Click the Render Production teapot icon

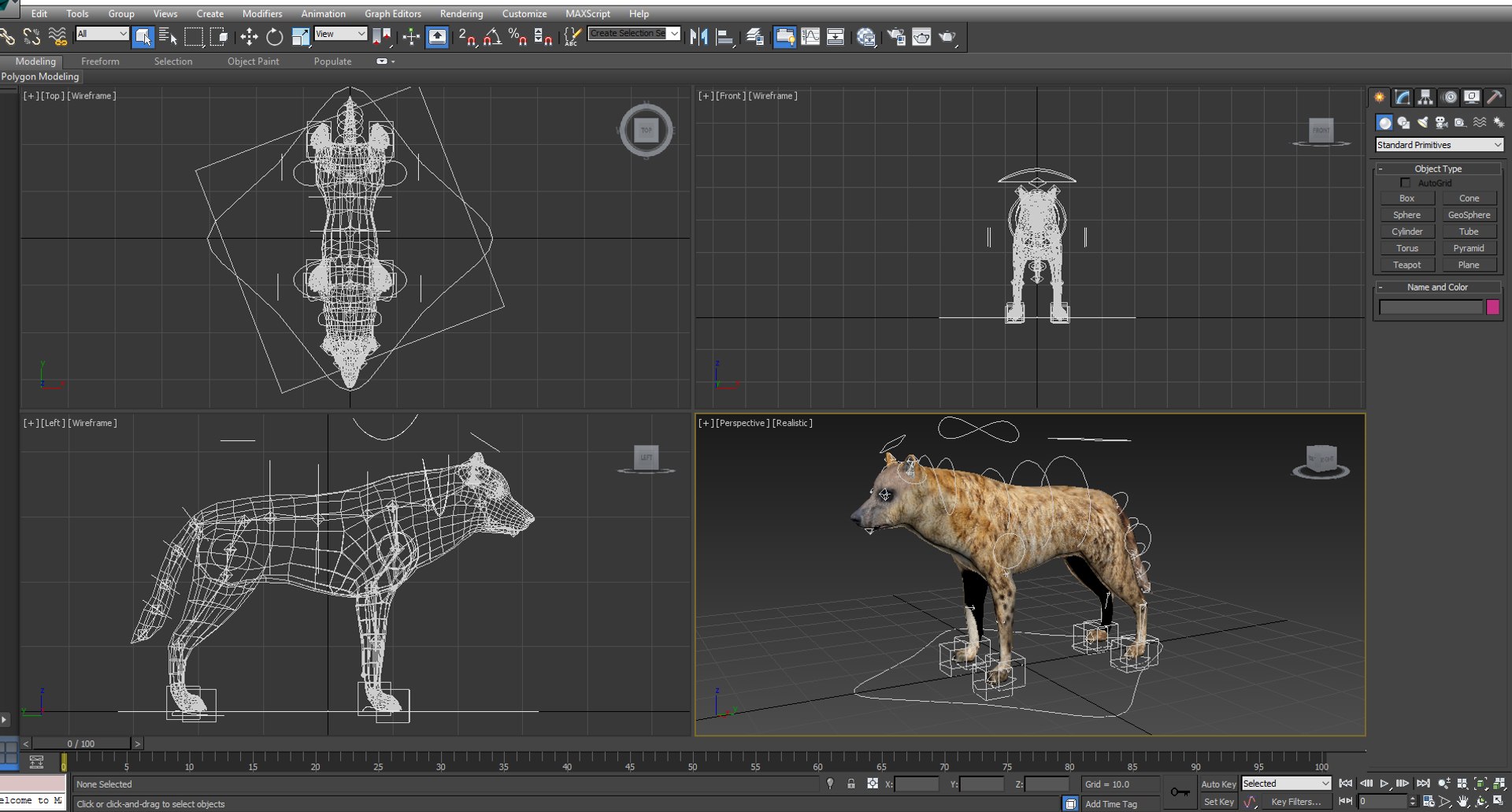(x=948, y=36)
